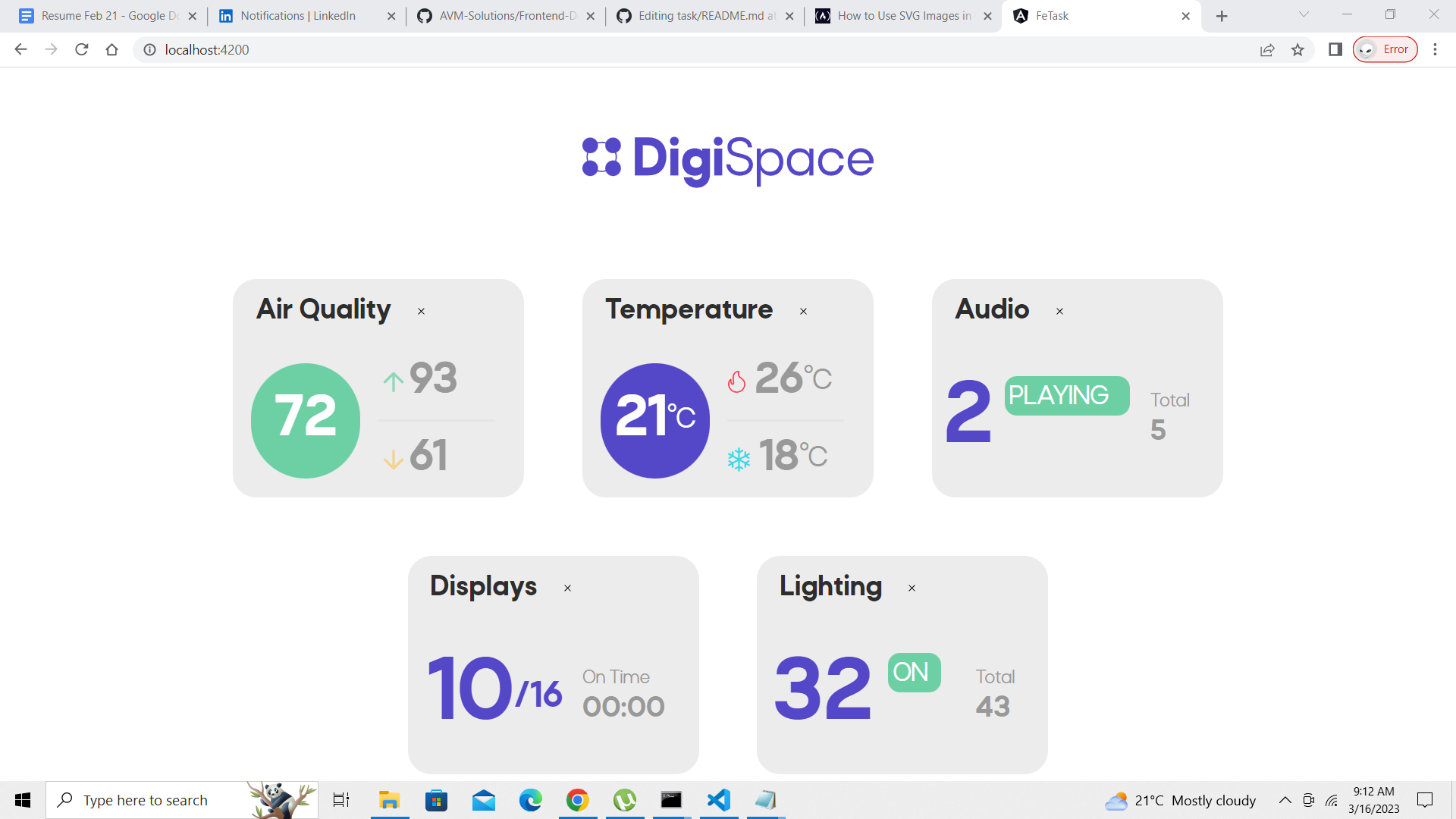1456x819 pixels.
Task: Remove the Audio widget card
Action: pyautogui.click(x=1059, y=312)
